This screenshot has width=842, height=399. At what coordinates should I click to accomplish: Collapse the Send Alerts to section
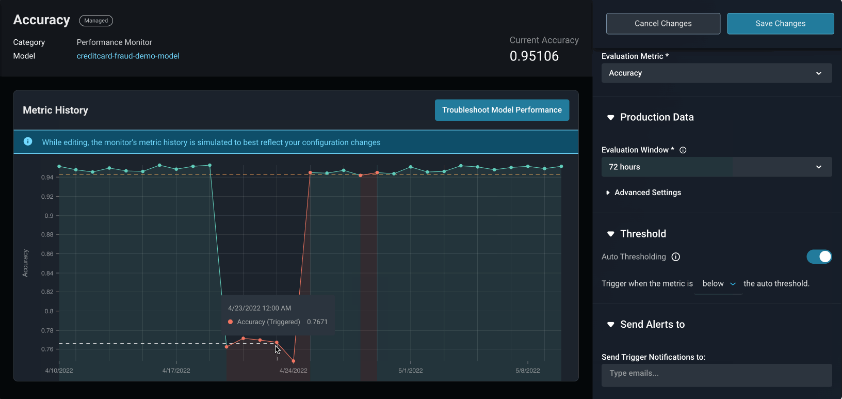point(645,324)
